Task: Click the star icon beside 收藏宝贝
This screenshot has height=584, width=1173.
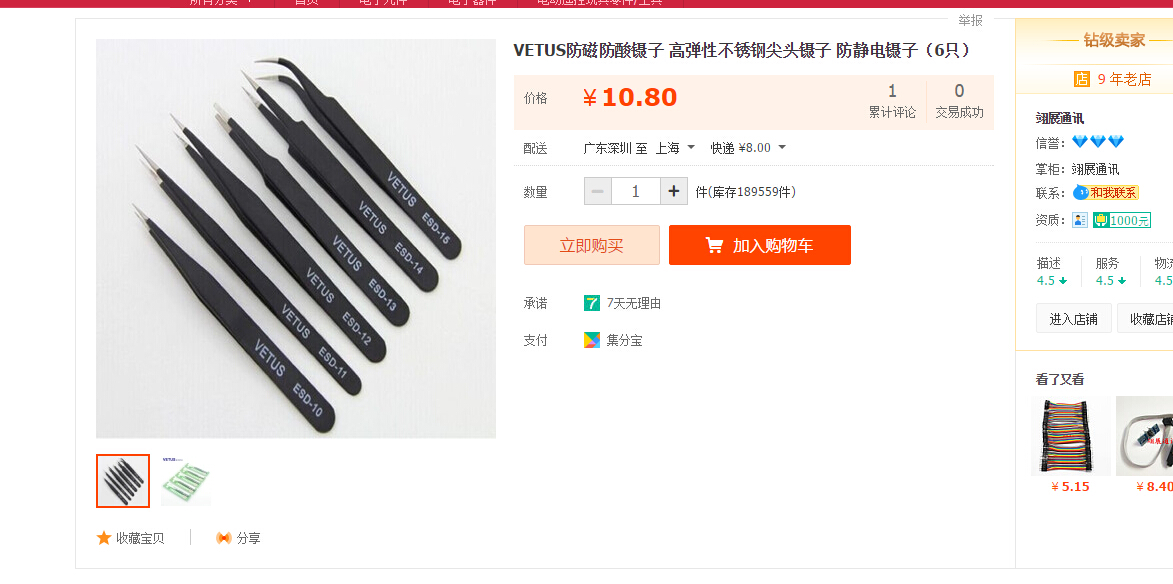Action: 104,538
